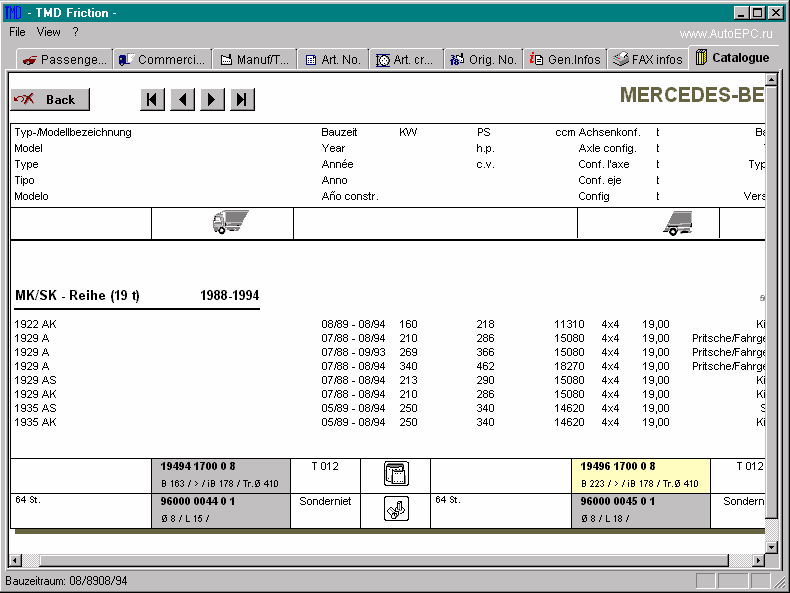Screen dimensions: 790x593
Task: Jump to the first catalogue page
Action: click(152, 99)
